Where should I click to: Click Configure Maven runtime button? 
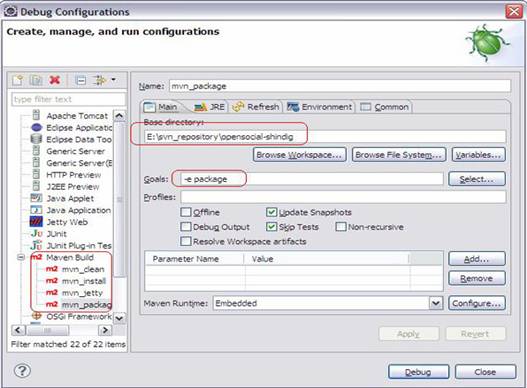pos(477,303)
